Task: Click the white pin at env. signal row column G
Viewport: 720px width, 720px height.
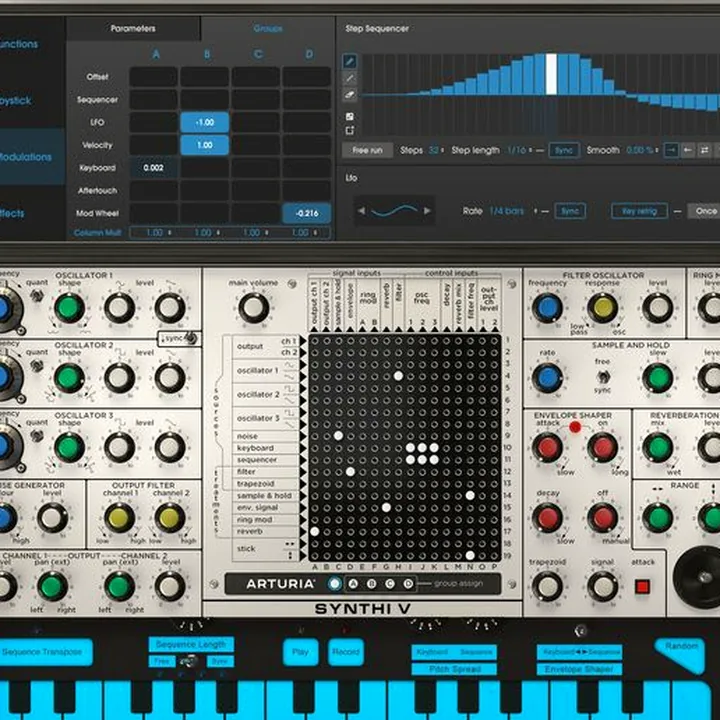Action: pyautogui.click(x=386, y=507)
